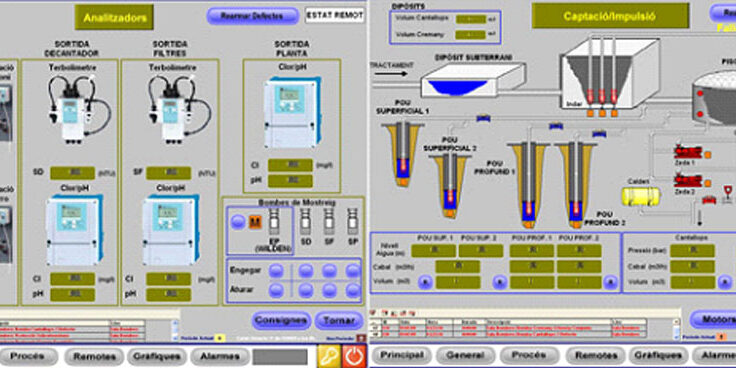Click the orange indicator beside Zeda 1 pump
Viewport: 736px width, 368px height.
(707, 154)
